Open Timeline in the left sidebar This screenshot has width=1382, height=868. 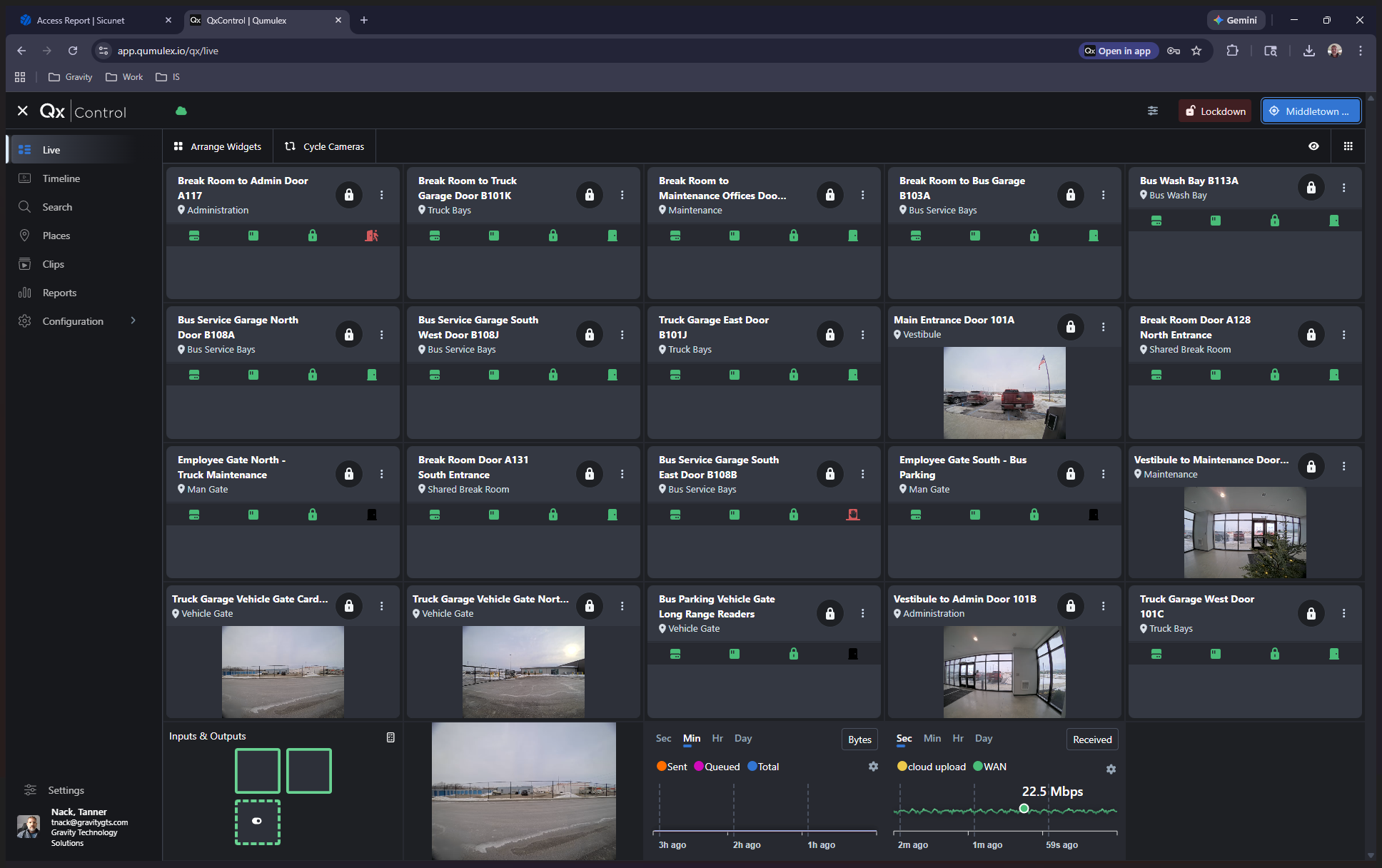coord(61,178)
